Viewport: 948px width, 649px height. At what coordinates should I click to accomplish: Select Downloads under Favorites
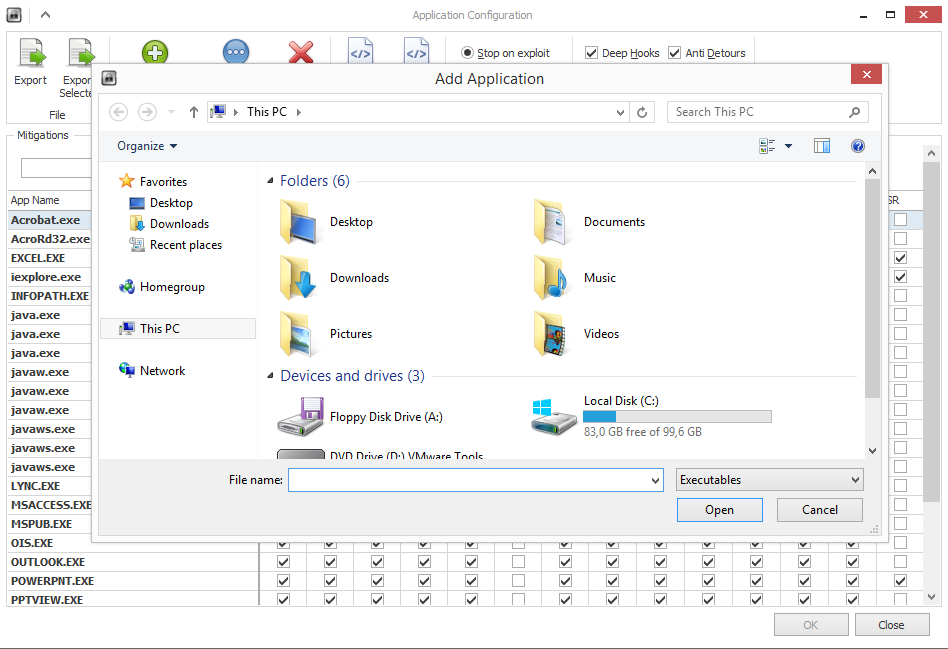click(x=169, y=224)
